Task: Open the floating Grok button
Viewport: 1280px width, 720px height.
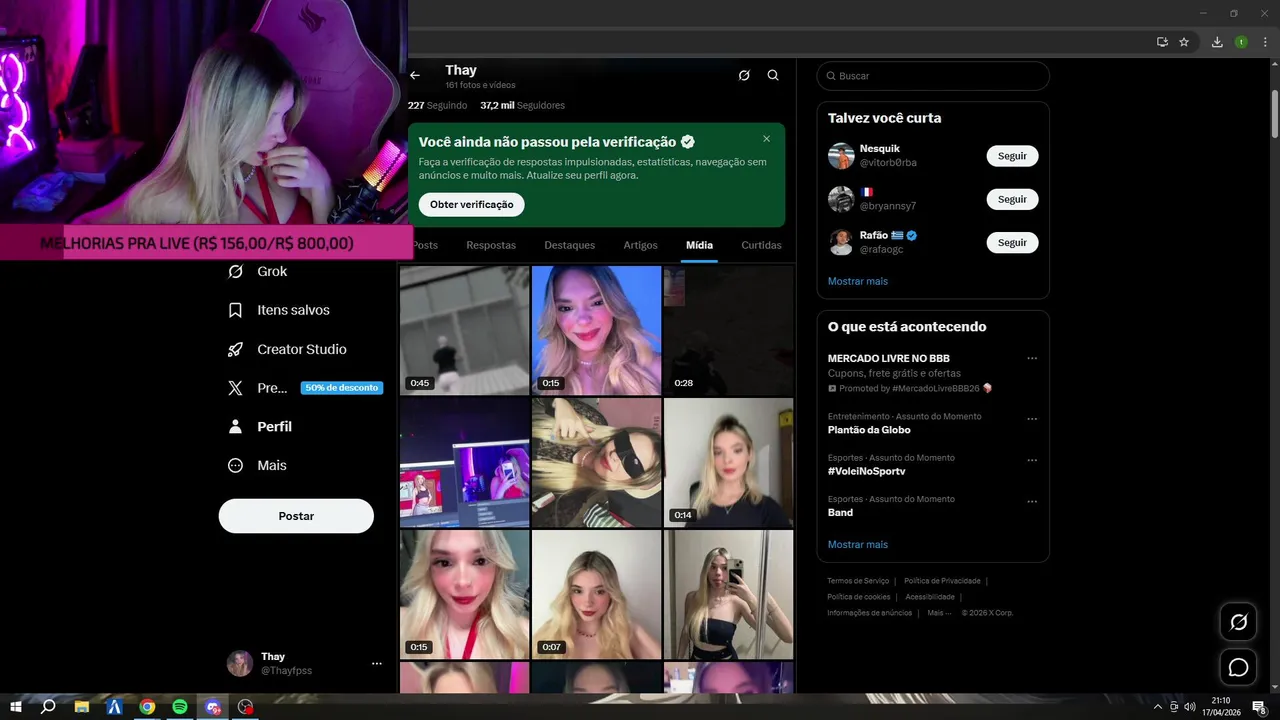Action: [x=1238, y=622]
